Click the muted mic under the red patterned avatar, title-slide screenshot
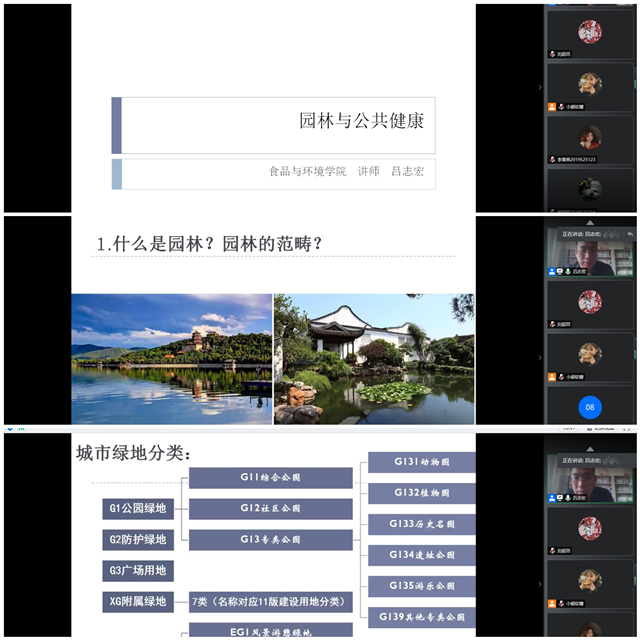Image resolution: width=640 pixels, height=640 pixels. (x=552, y=54)
